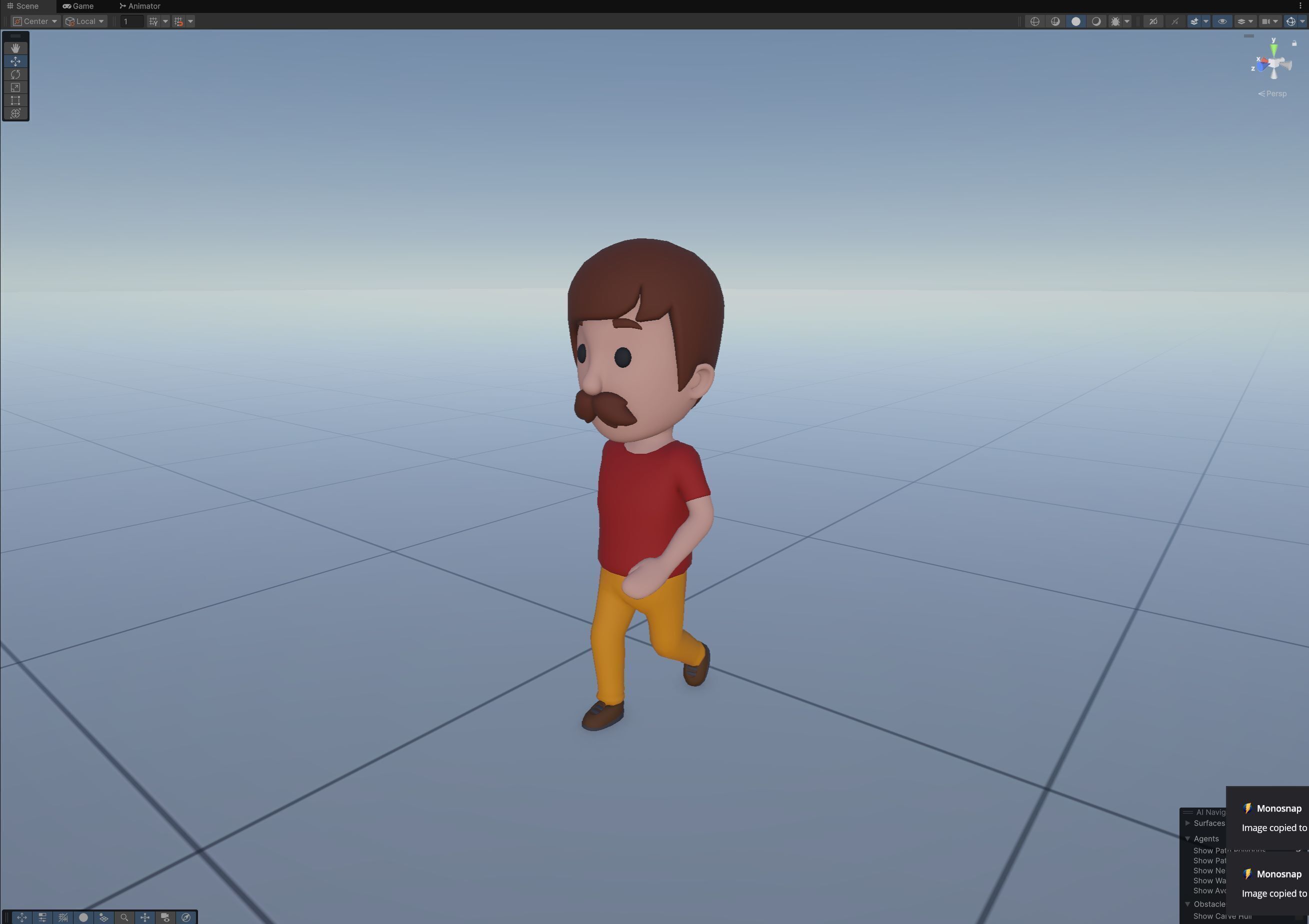This screenshot has height=924, width=1309.
Task: Click the snap increment field showing 1
Action: [131, 21]
